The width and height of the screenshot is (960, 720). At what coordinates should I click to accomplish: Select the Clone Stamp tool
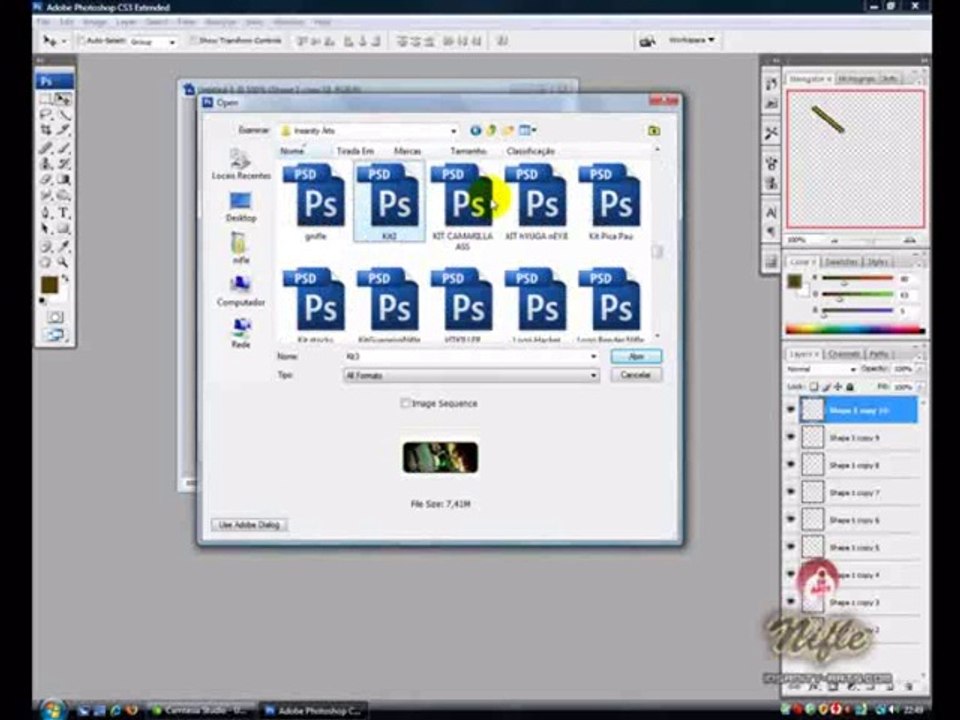[x=46, y=163]
